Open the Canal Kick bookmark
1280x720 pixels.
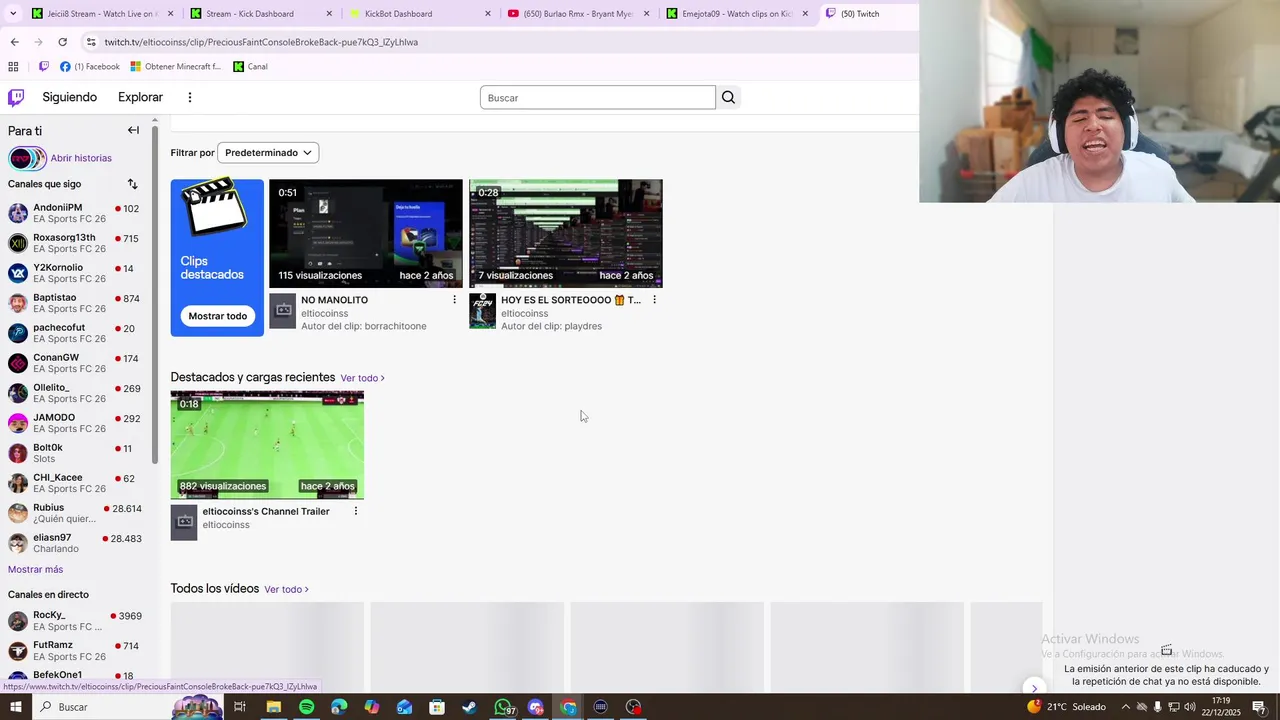pyautogui.click(x=250, y=67)
